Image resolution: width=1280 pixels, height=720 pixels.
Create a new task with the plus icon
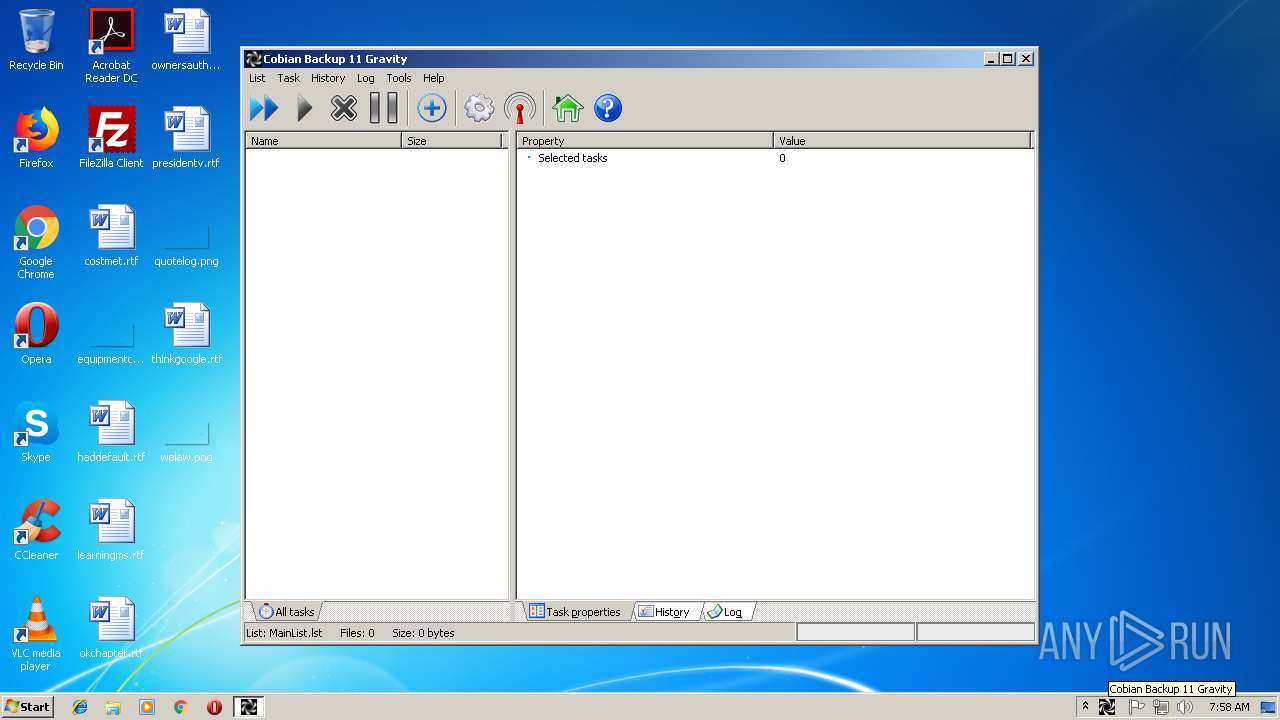click(x=432, y=108)
